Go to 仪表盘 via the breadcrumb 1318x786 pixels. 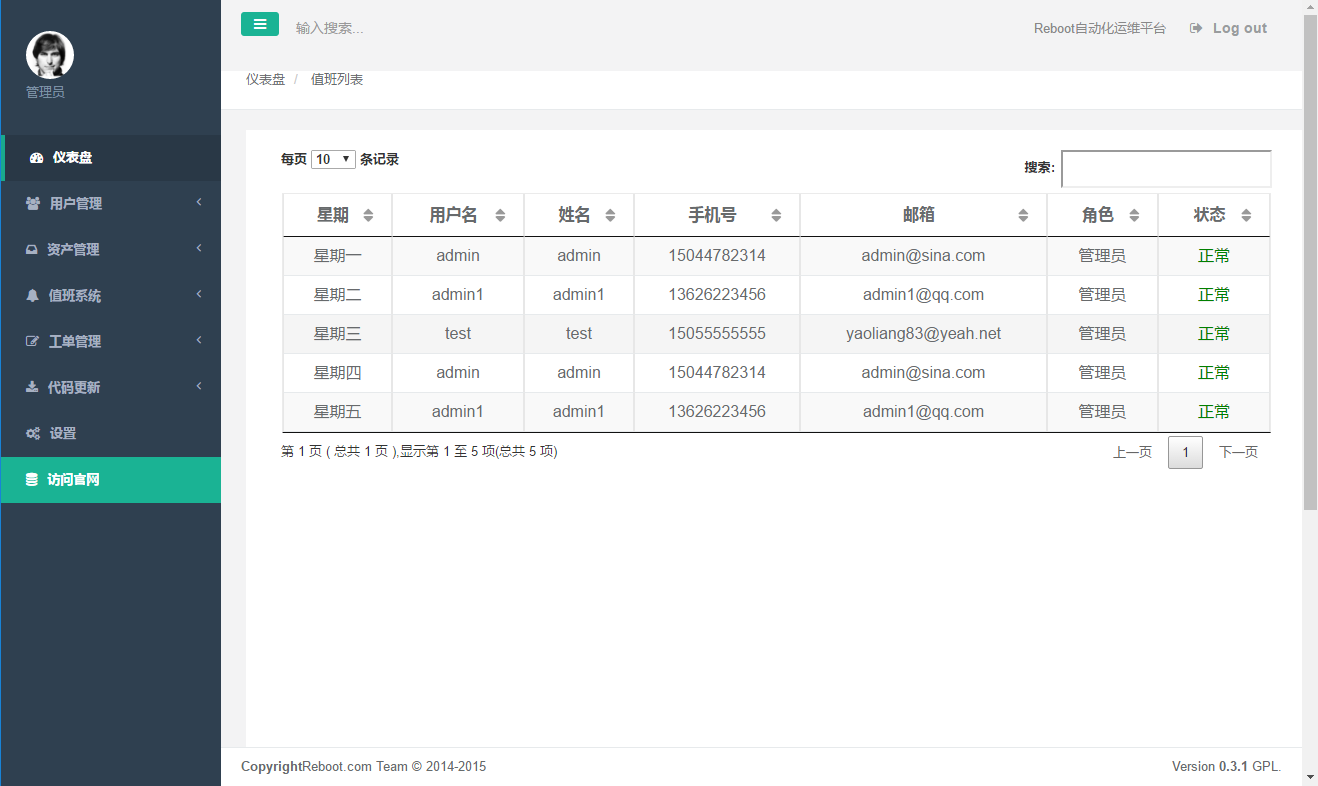coord(267,80)
